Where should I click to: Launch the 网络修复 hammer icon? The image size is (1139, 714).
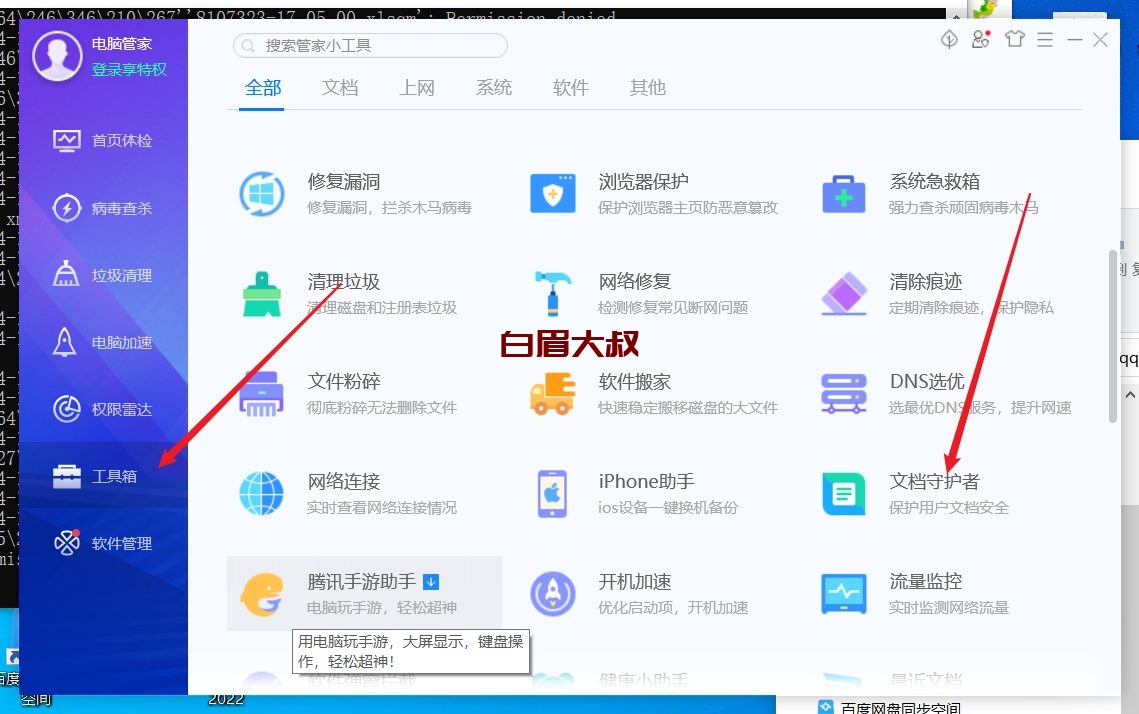click(x=553, y=293)
